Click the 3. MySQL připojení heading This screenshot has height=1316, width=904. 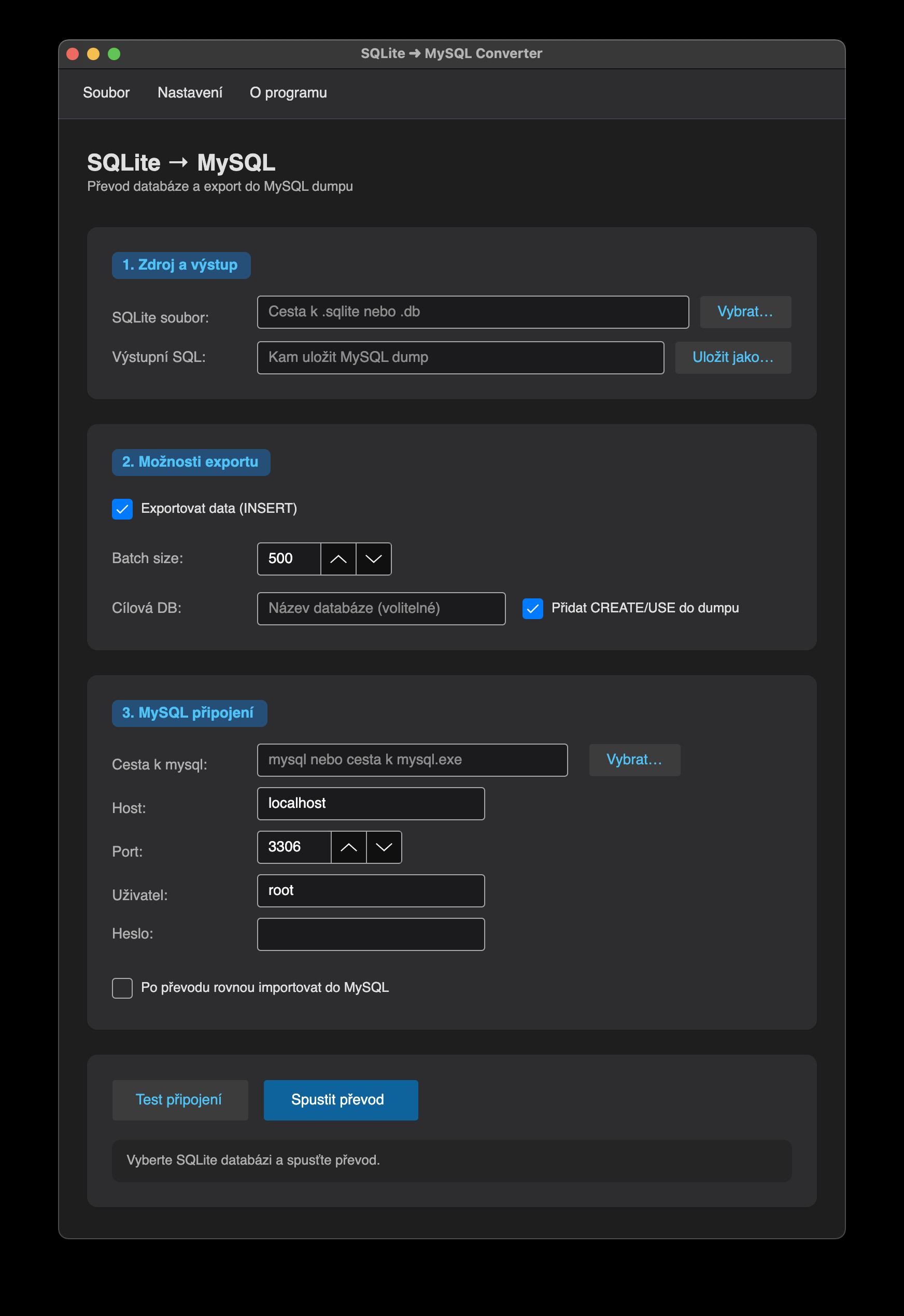pyautogui.click(x=189, y=713)
